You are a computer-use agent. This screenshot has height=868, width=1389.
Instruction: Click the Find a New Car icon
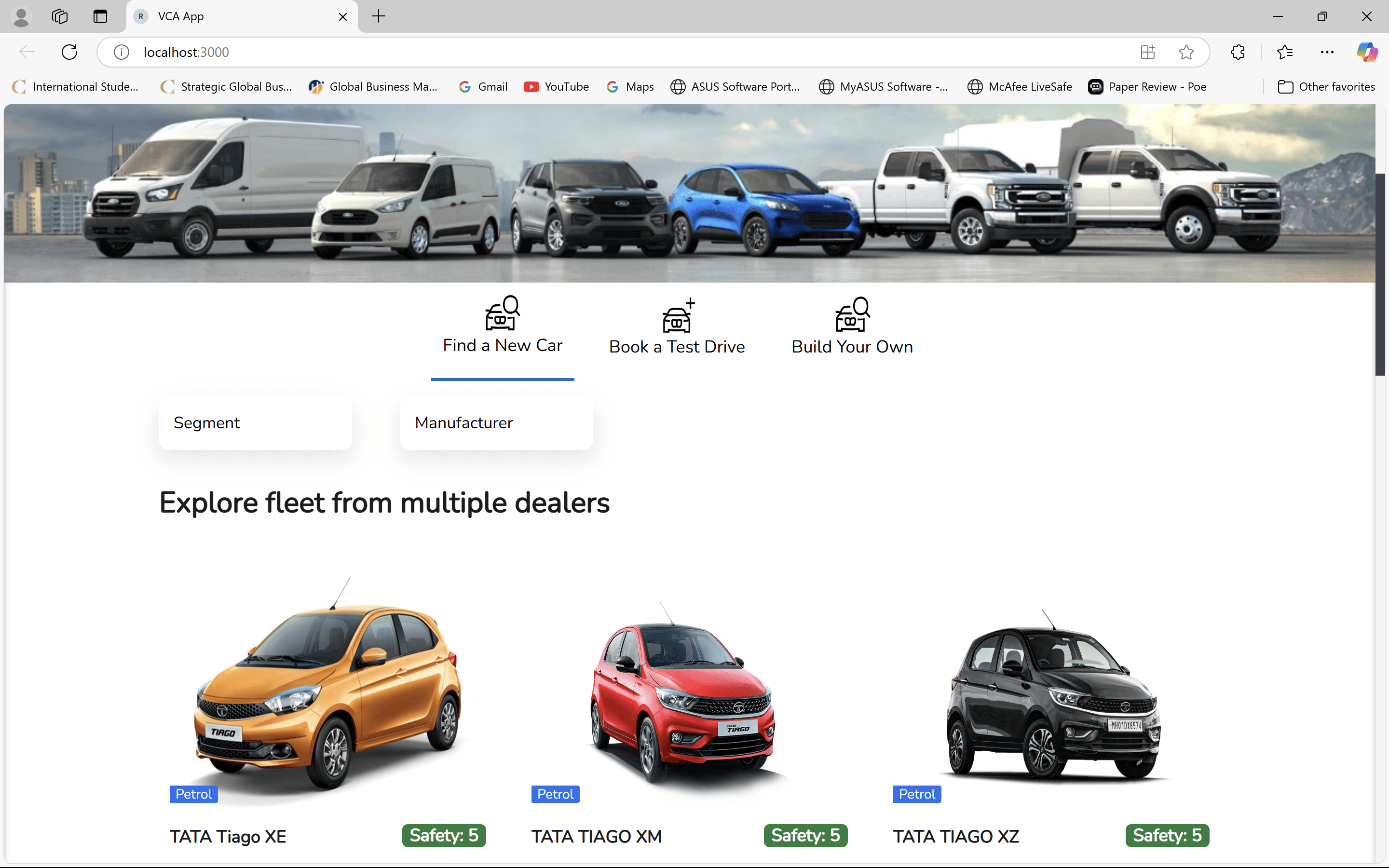pos(502,313)
